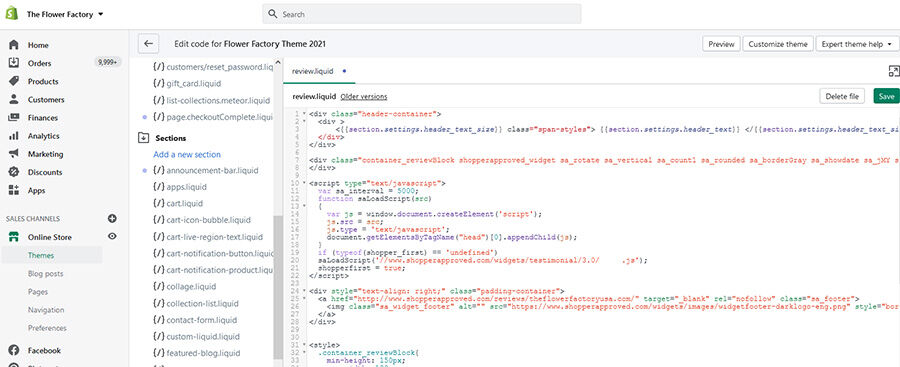Open contact-form.liquid file
The width and height of the screenshot is (900, 367).
(195, 320)
